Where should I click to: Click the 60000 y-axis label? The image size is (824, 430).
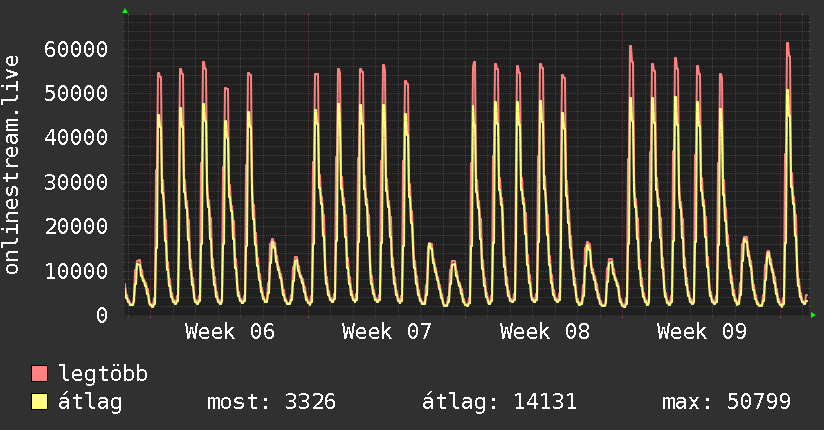[76, 49]
